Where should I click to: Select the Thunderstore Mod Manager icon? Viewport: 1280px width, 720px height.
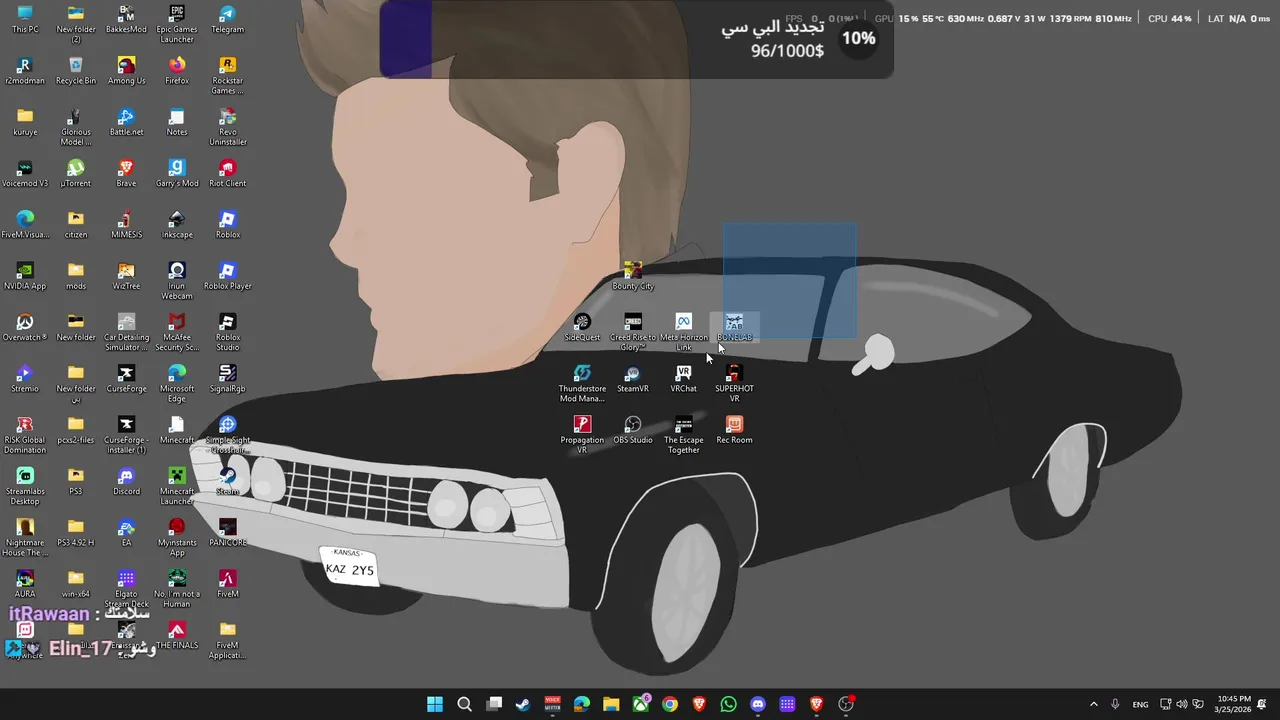(582, 384)
